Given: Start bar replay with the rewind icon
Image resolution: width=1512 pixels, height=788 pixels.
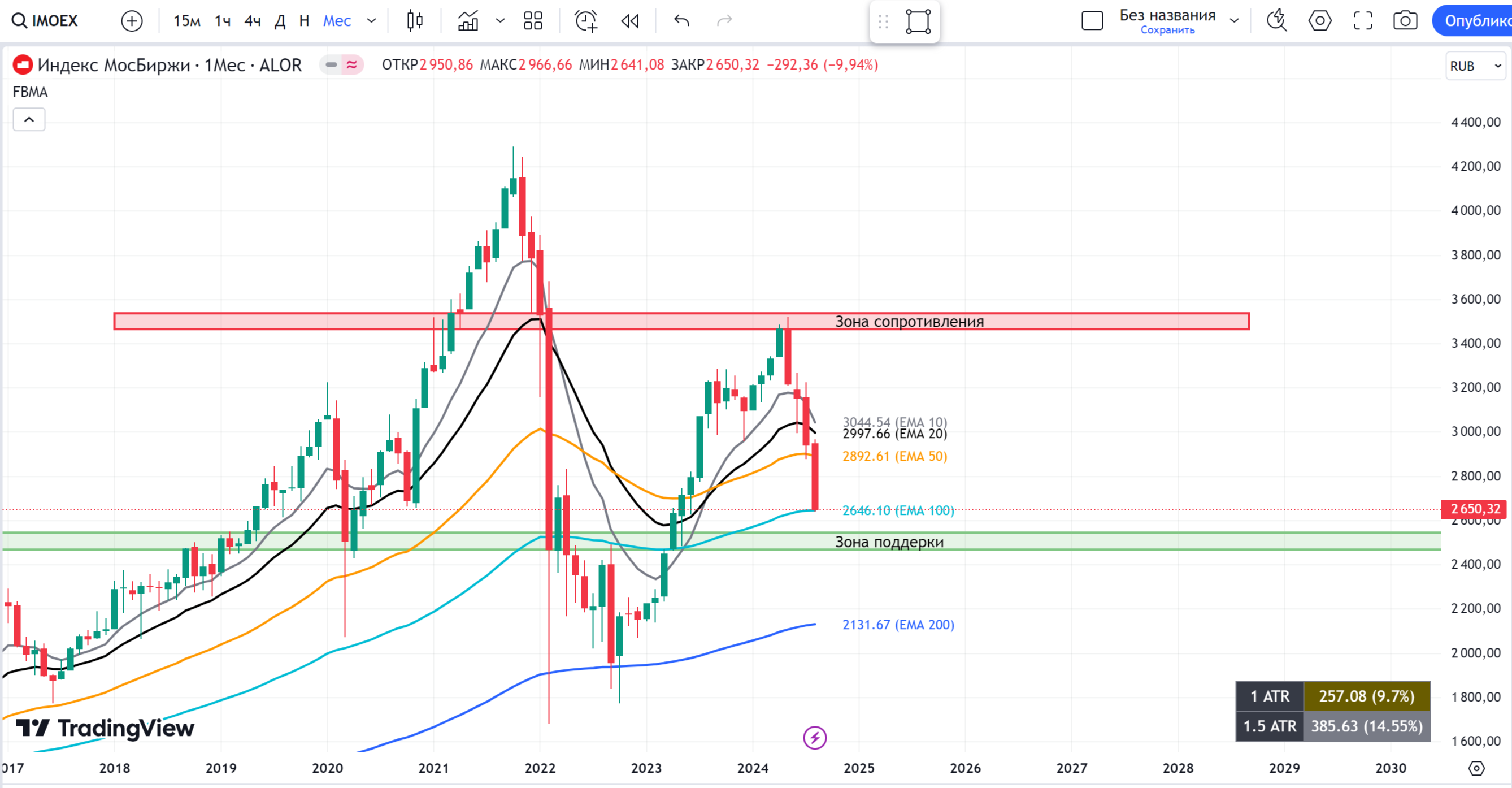Looking at the screenshot, I should pos(630,21).
